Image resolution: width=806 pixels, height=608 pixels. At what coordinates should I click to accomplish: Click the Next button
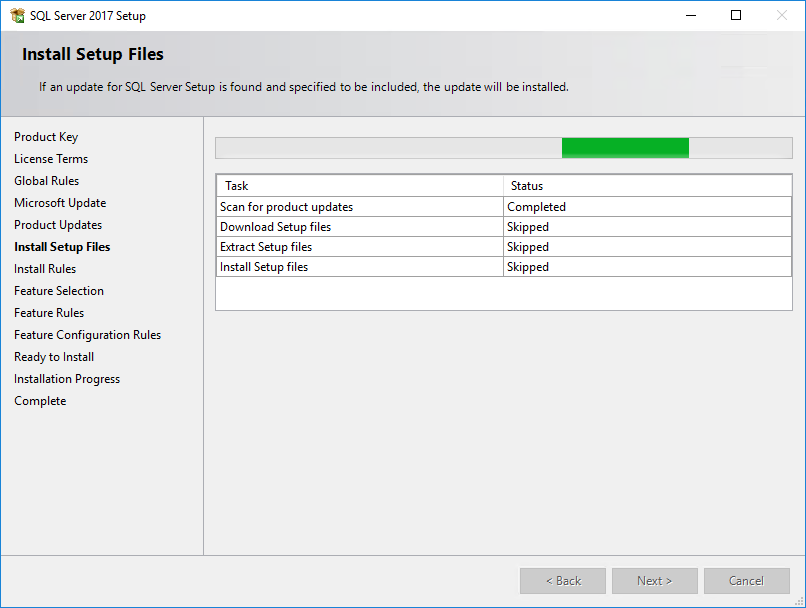point(654,581)
